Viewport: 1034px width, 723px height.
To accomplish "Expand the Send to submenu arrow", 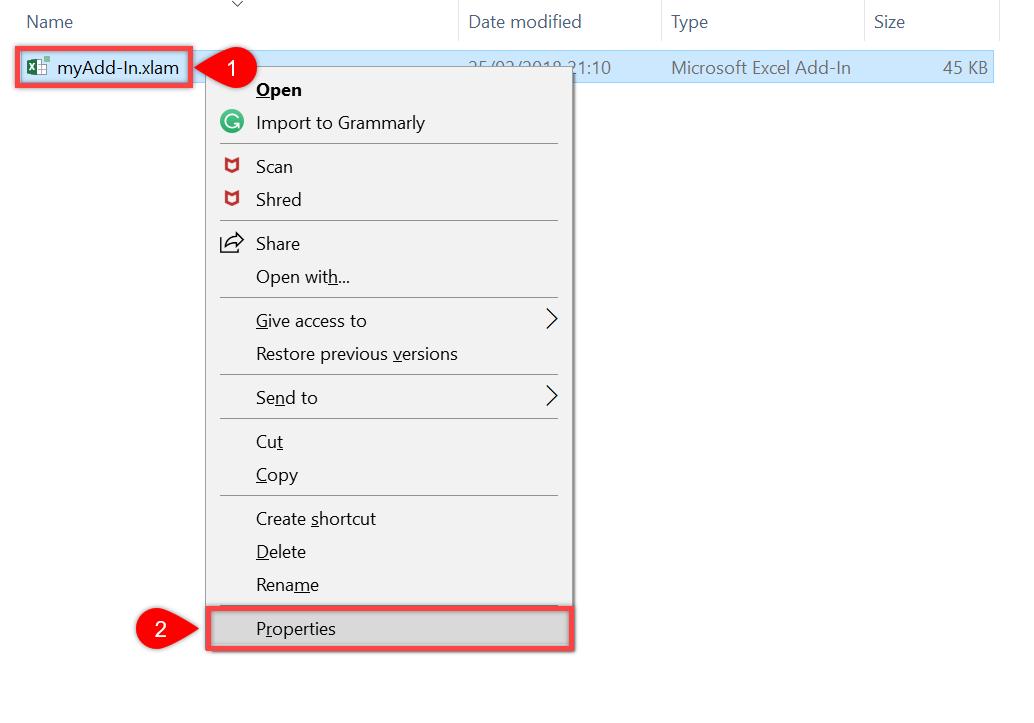I will (x=550, y=397).
